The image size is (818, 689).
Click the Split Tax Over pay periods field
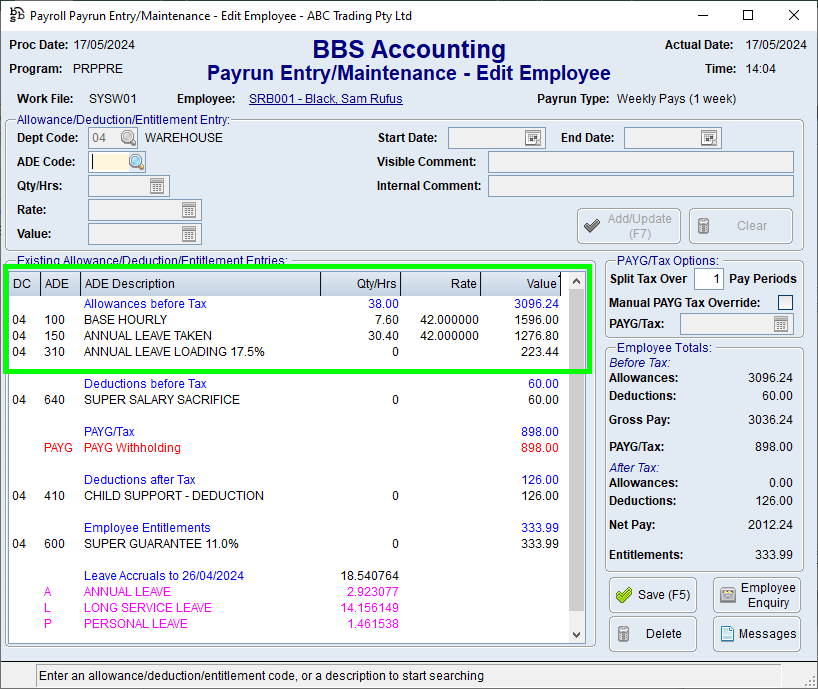coord(707,279)
